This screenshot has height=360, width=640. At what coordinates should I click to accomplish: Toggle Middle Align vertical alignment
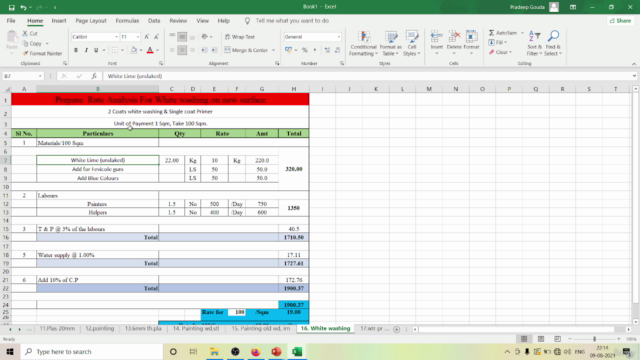[x=182, y=37]
